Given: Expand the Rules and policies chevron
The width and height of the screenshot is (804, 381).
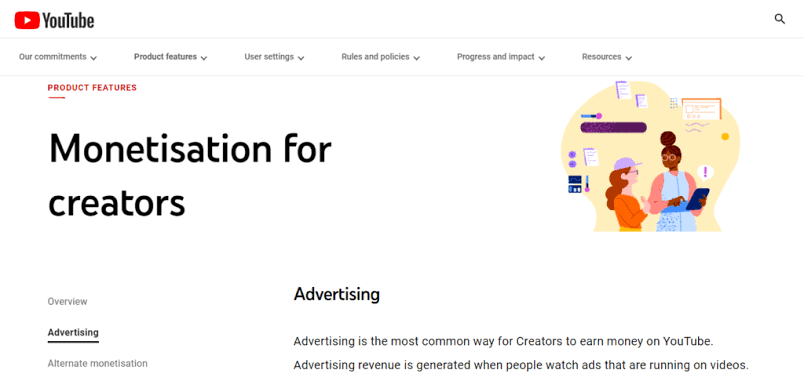Looking at the screenshot, I should [x=416, y=58].
